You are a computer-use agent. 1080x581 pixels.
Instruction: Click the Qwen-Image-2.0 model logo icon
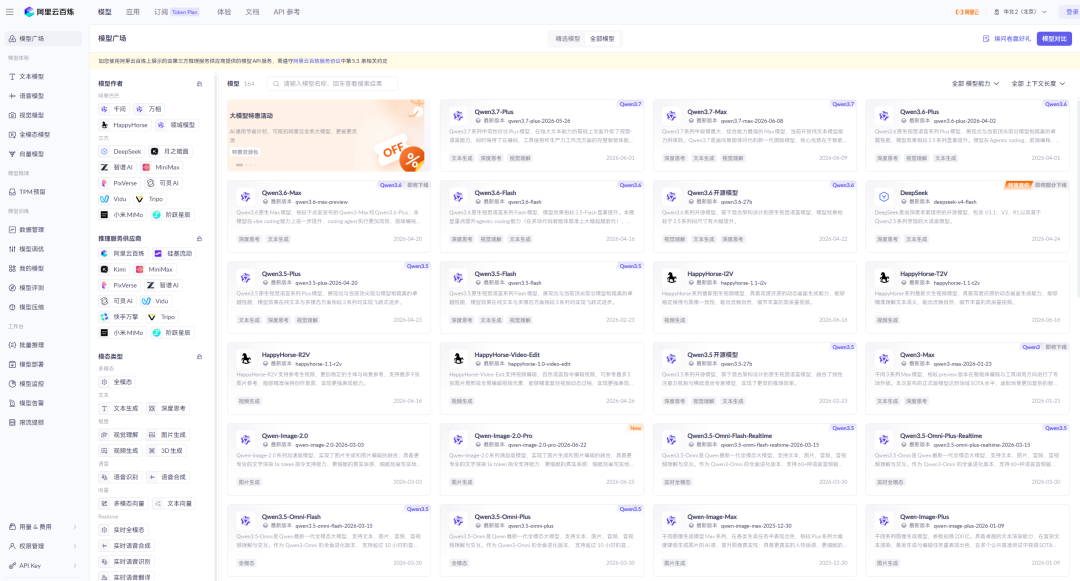245,440
